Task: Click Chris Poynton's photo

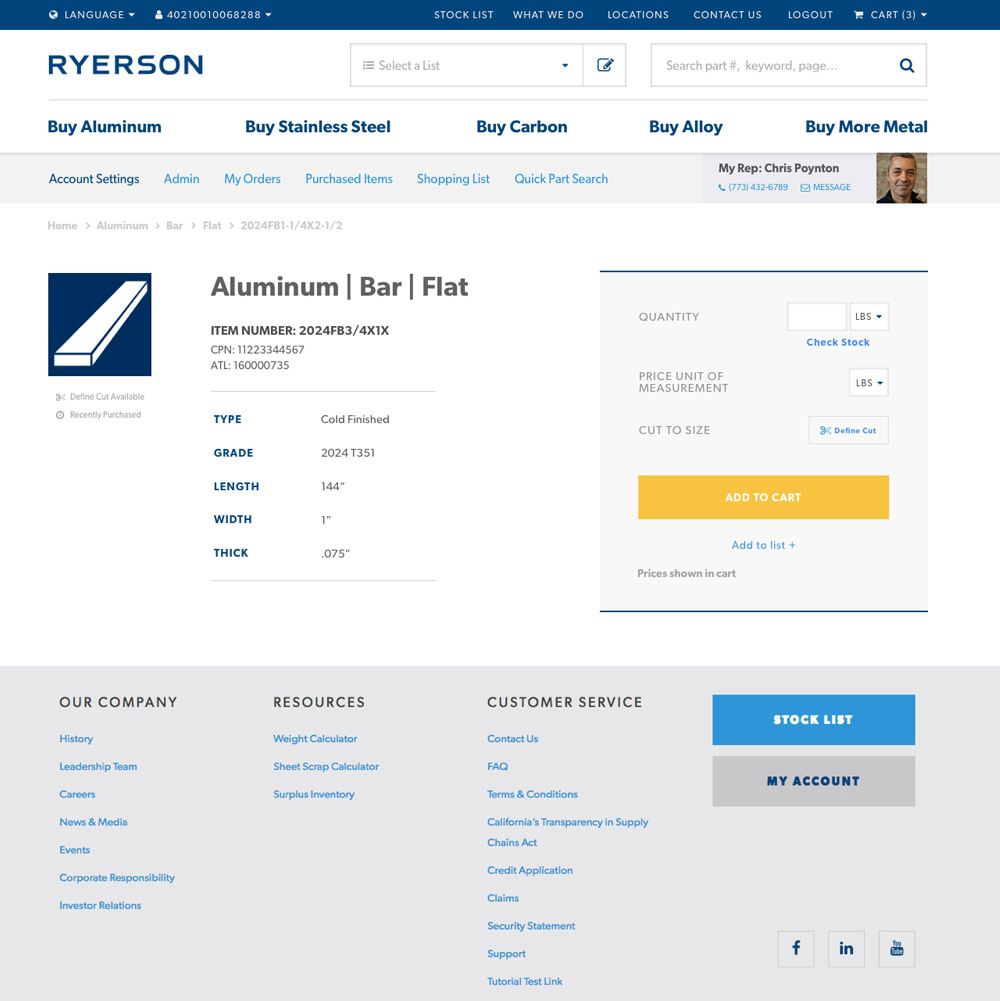Action: tap(901, 178)
